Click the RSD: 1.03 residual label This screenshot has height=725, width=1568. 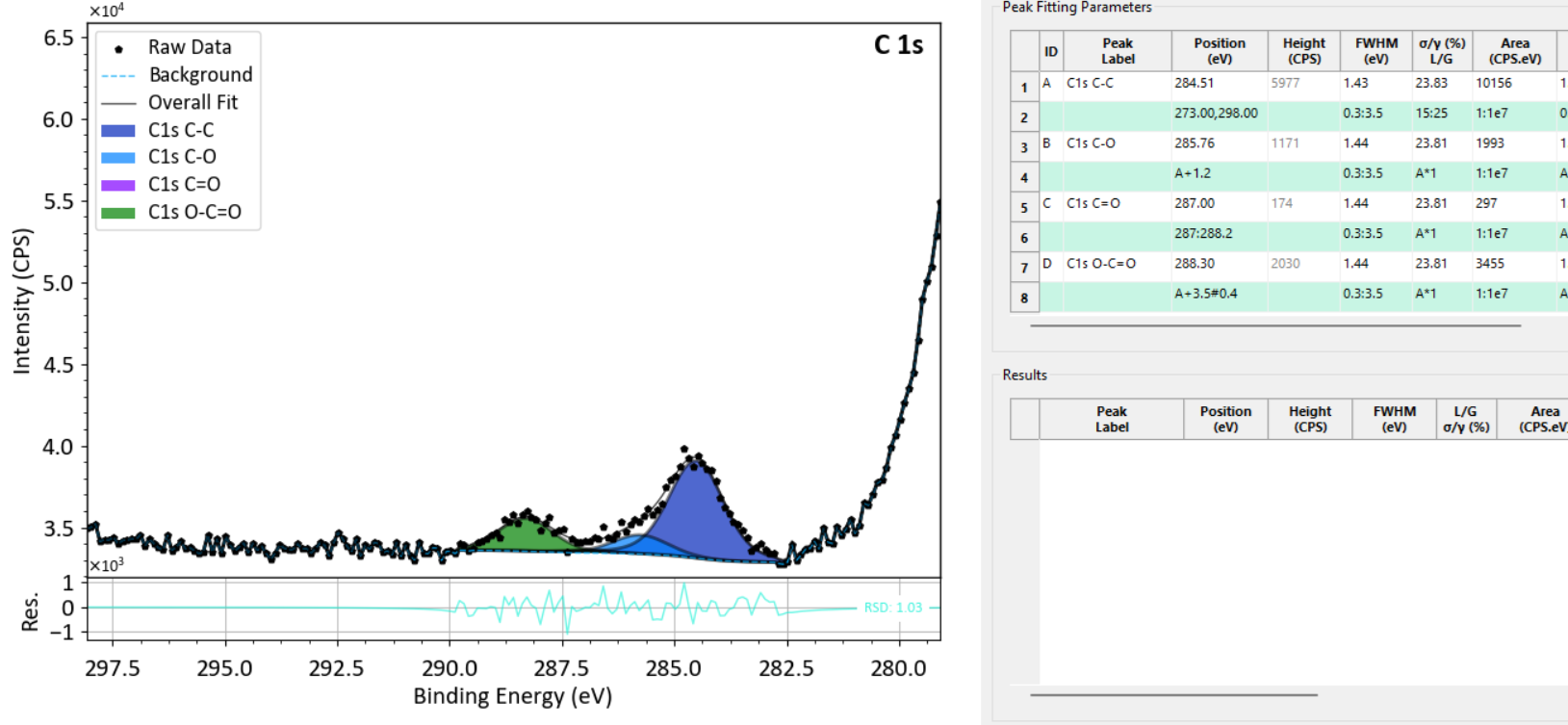pos(892,608)
